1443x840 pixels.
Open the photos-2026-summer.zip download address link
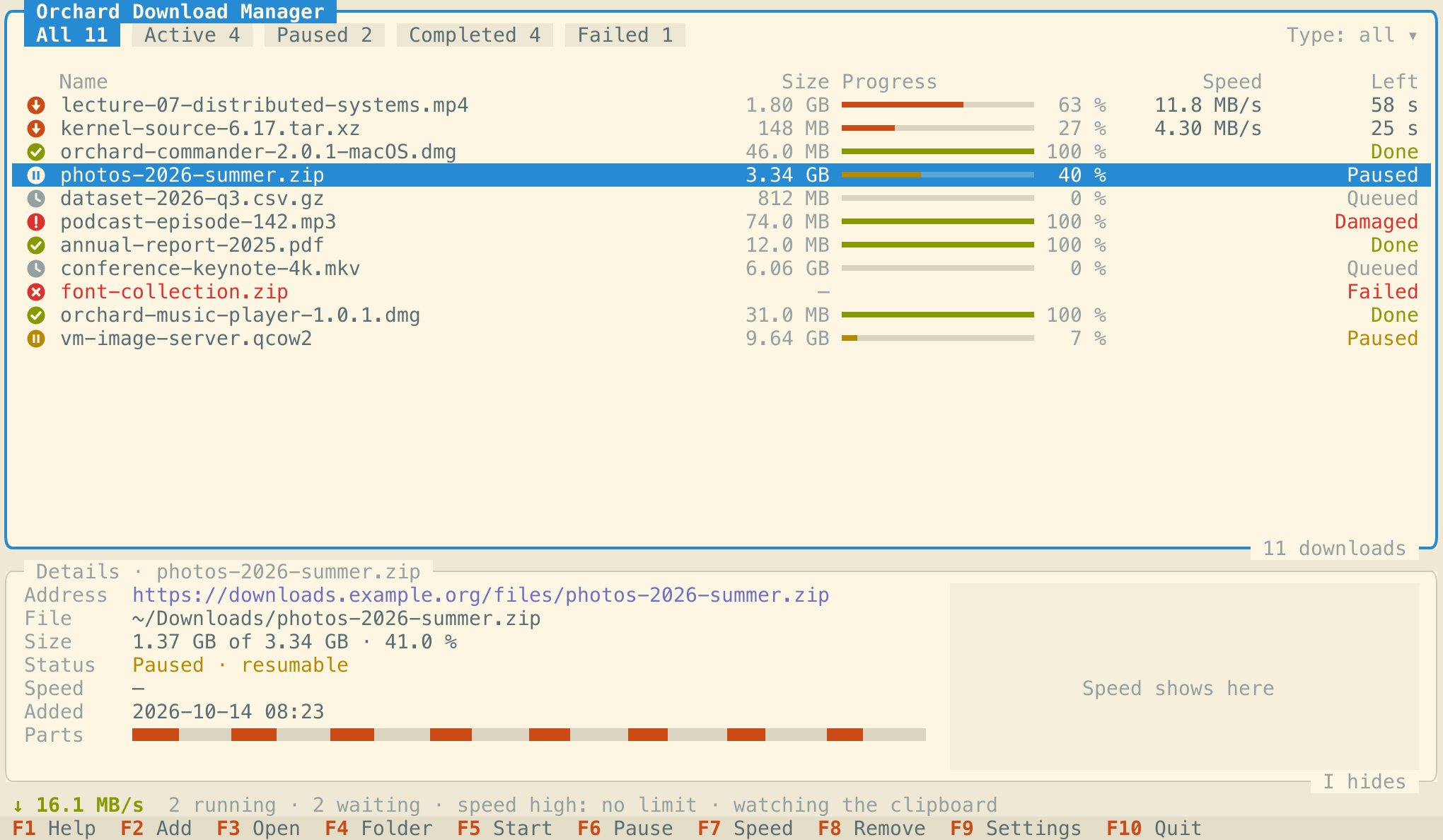[481, 595]
